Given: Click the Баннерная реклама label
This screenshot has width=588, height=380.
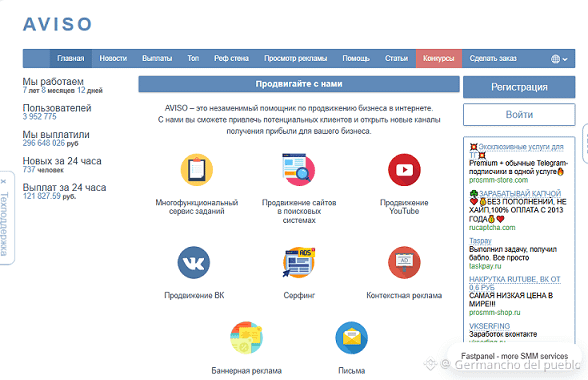Looking at the screenshot, I should click(x=246, y=371).
